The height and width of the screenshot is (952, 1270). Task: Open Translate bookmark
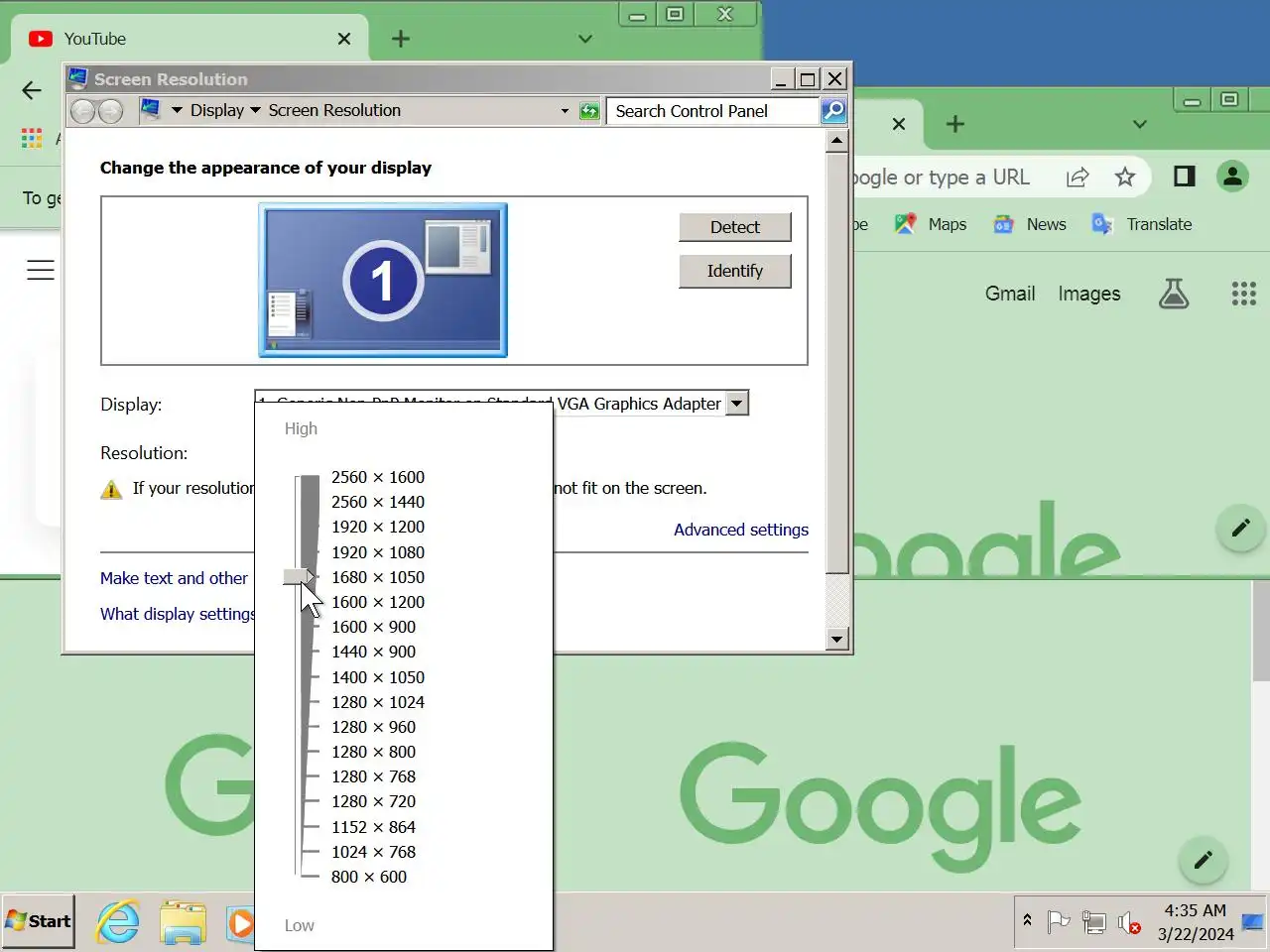point(1141,224)
